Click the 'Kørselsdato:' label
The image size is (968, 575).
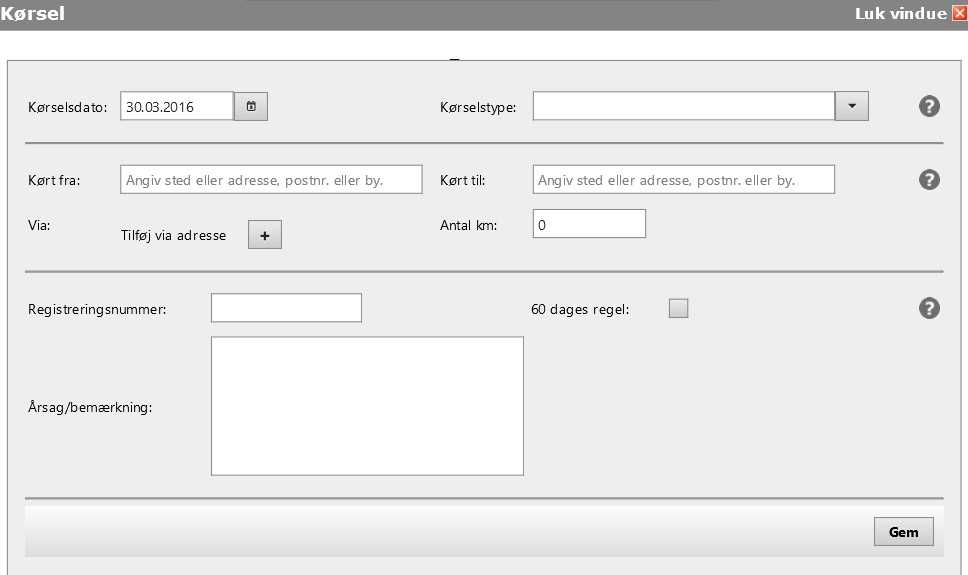[x=68, y=107]
